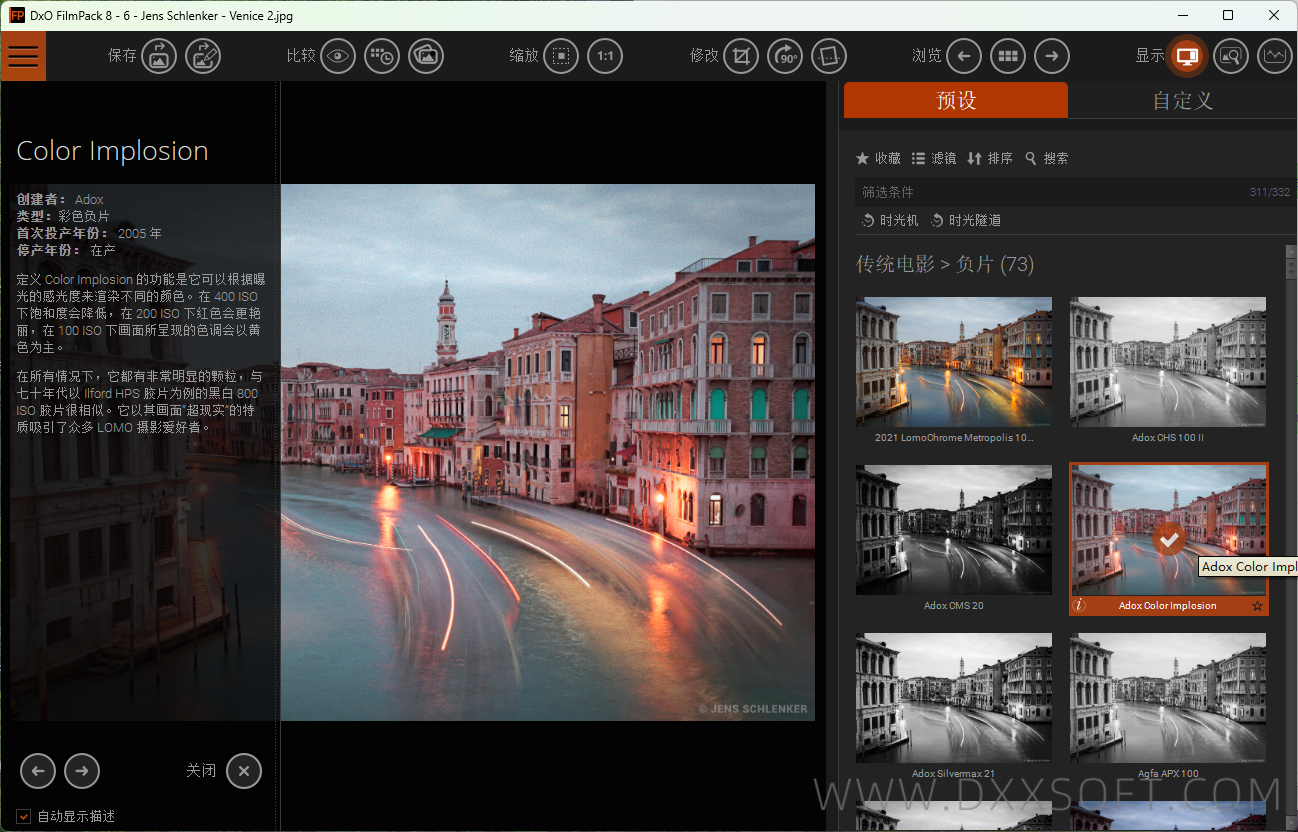1298x832 pixels.
Task: Click info icon on Adox Color Implosion
Action: tap(1079, 605)
